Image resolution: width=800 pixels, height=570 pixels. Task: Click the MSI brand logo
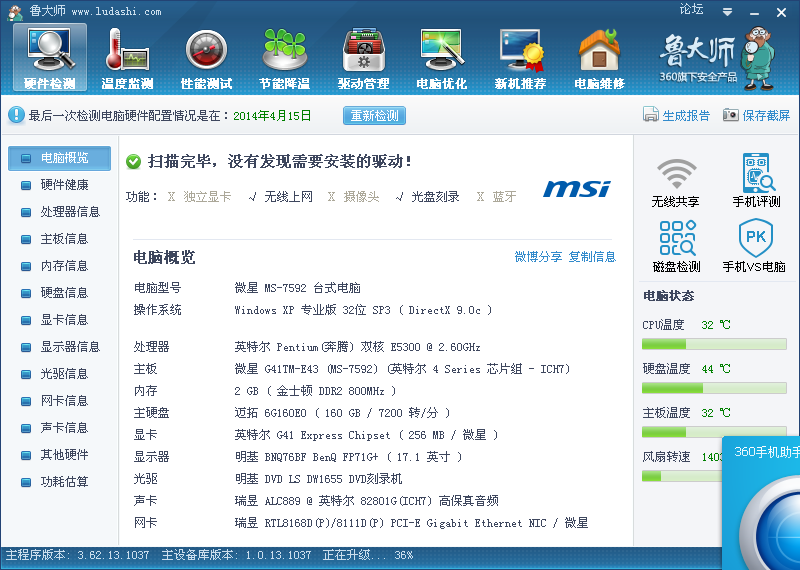[x=577, y=189]
